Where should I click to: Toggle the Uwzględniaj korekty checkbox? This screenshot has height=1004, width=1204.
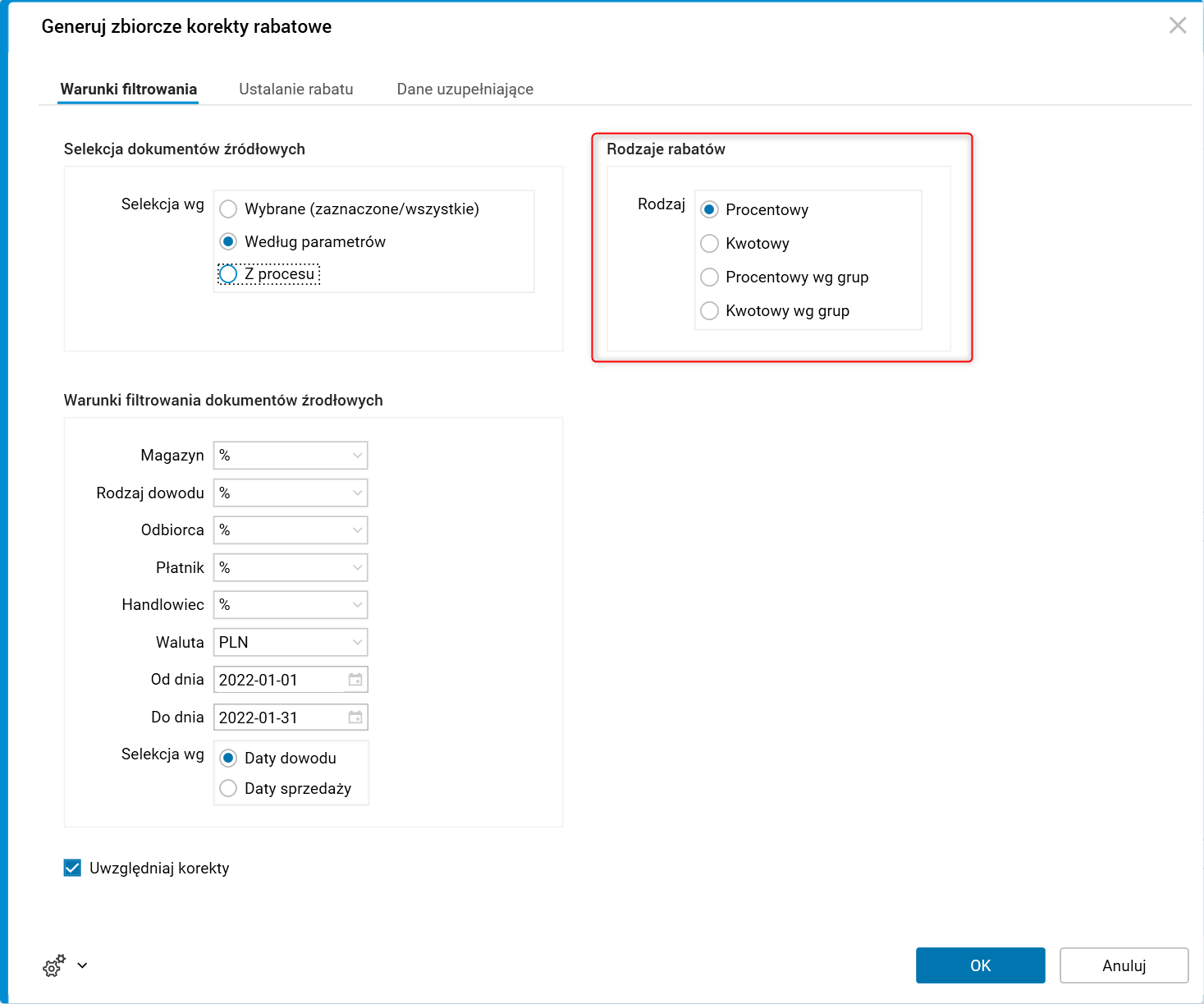(73, 869)
